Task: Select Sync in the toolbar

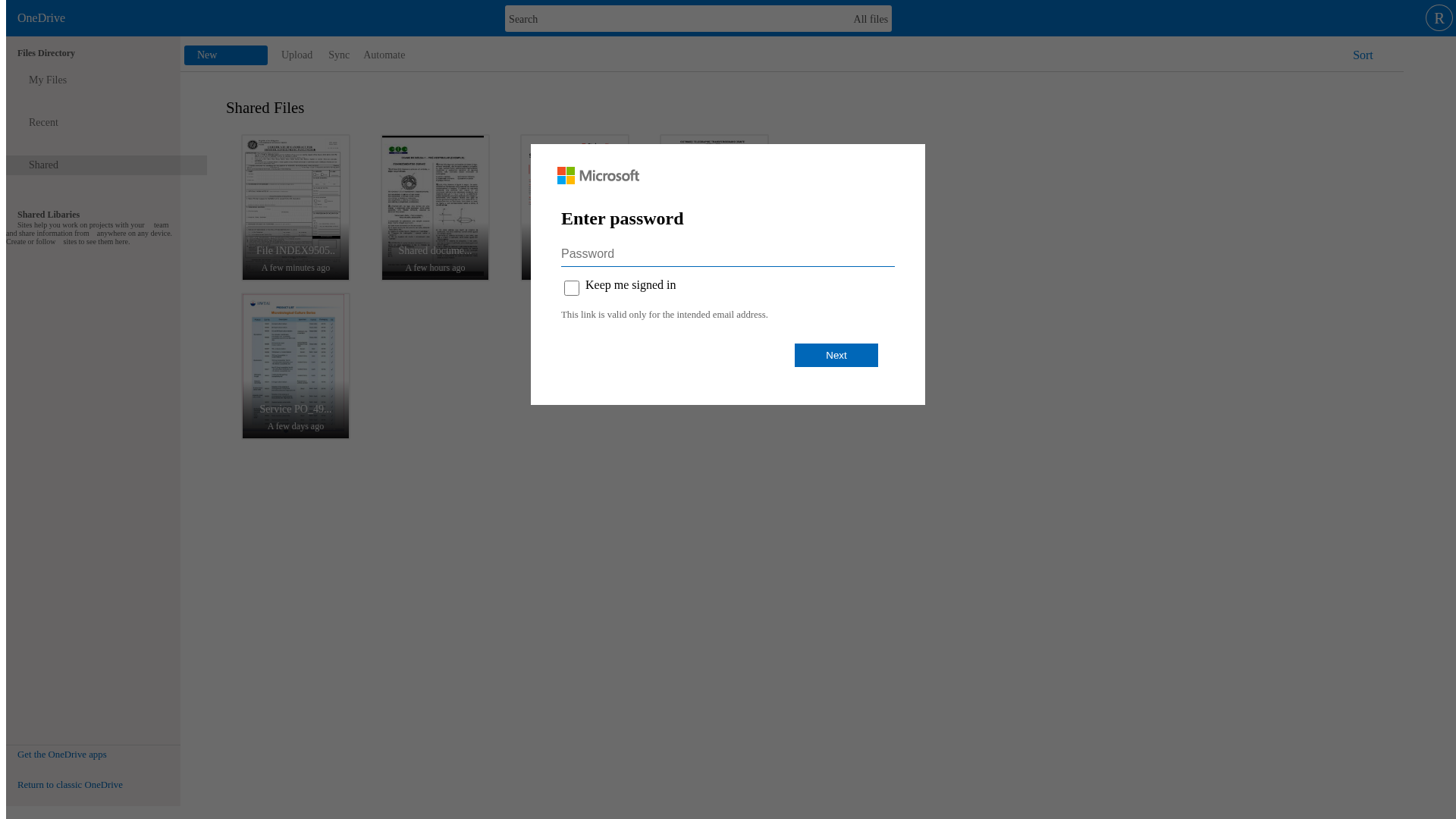Action: [x=339, y=55]
